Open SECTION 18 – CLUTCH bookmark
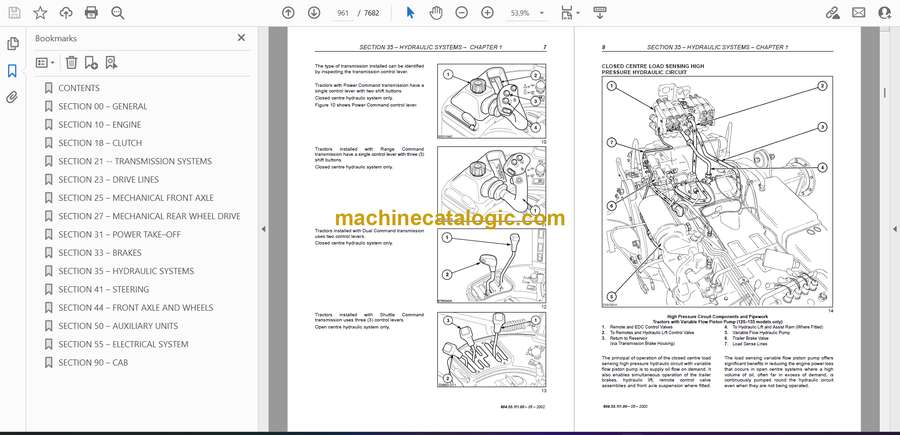Viewport: 900px width, 435px height. (x=100, y=143)
